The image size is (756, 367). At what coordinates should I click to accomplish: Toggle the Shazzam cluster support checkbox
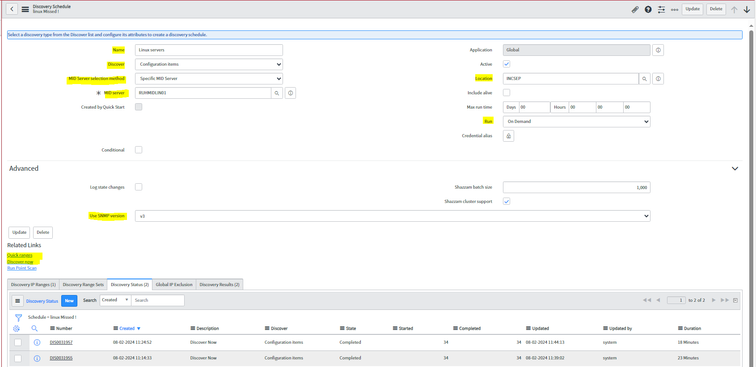[507, 201]
